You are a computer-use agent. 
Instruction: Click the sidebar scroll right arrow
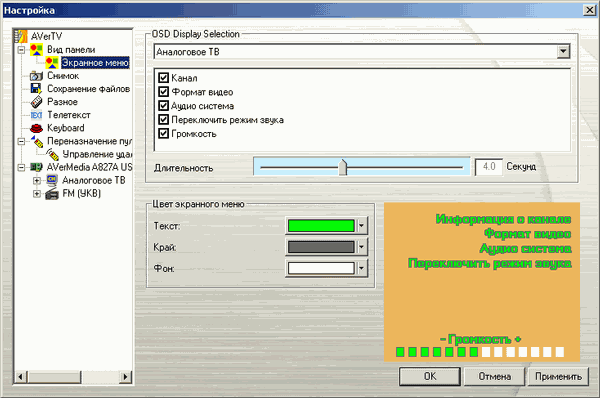click(x=125, y=377)
